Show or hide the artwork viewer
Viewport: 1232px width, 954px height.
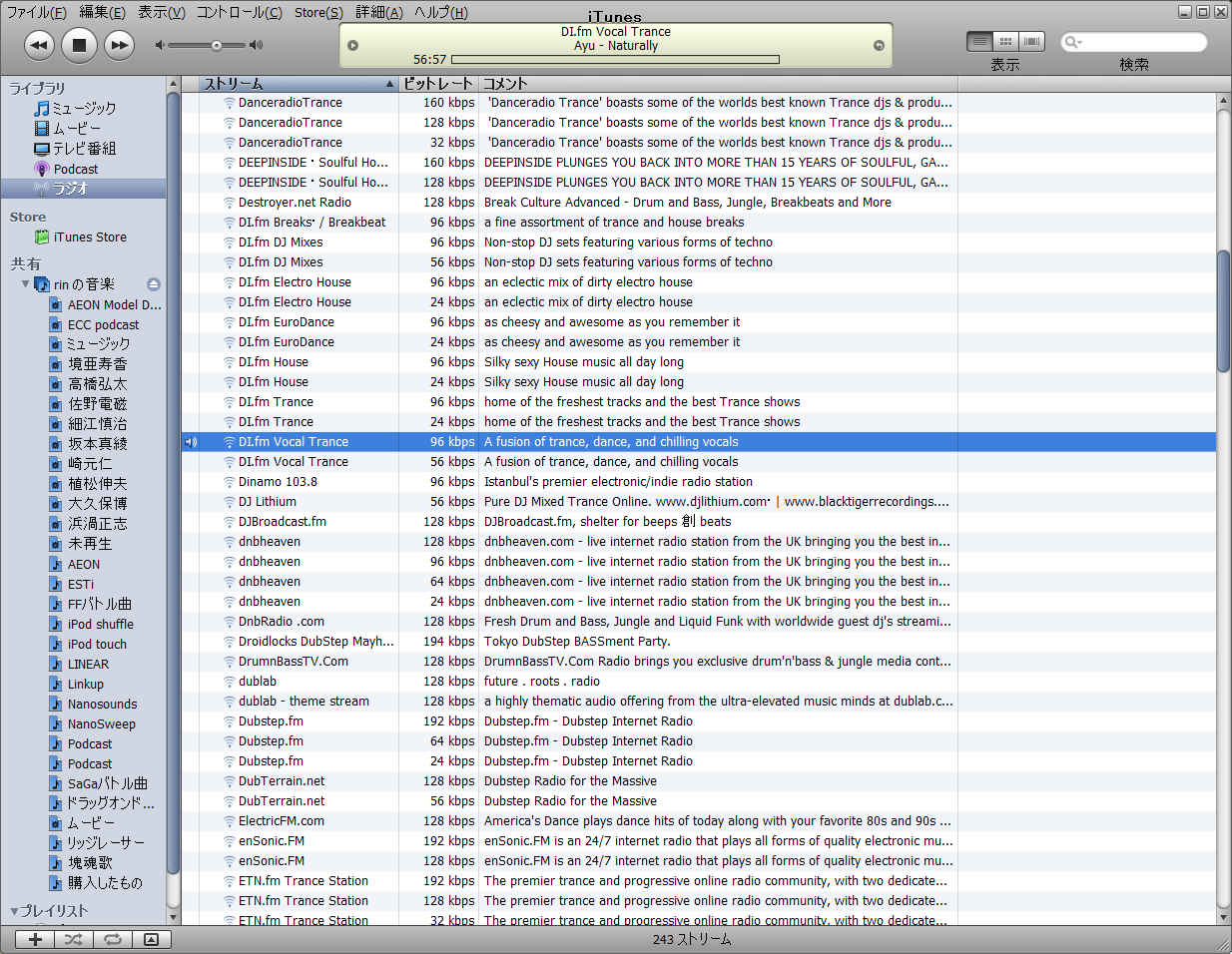[x=151, y=939]
